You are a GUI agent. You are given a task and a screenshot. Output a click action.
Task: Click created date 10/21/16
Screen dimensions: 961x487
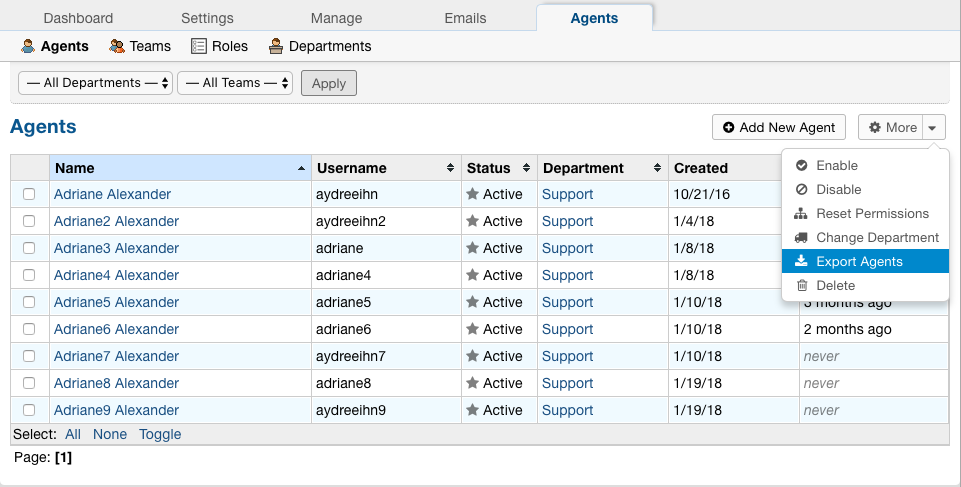point(701,194)
